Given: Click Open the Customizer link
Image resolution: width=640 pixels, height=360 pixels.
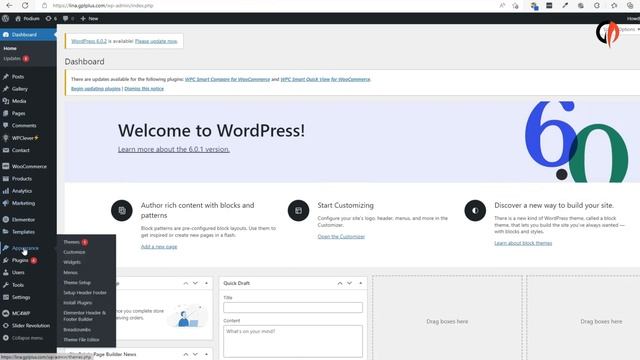Looking at the screenshot, I should [341, 236].
